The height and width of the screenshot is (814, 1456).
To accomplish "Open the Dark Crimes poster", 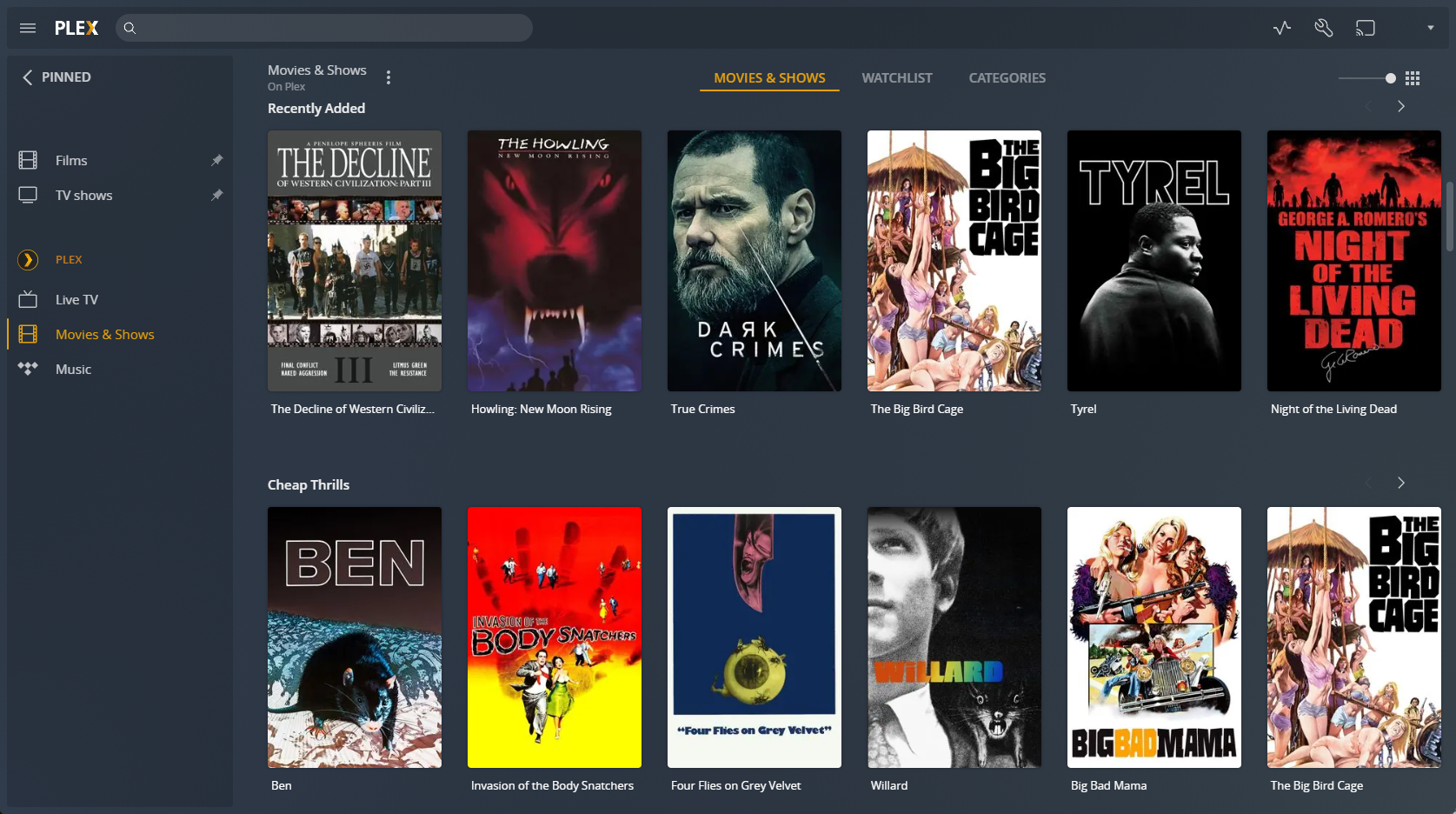I will (755, 261).
